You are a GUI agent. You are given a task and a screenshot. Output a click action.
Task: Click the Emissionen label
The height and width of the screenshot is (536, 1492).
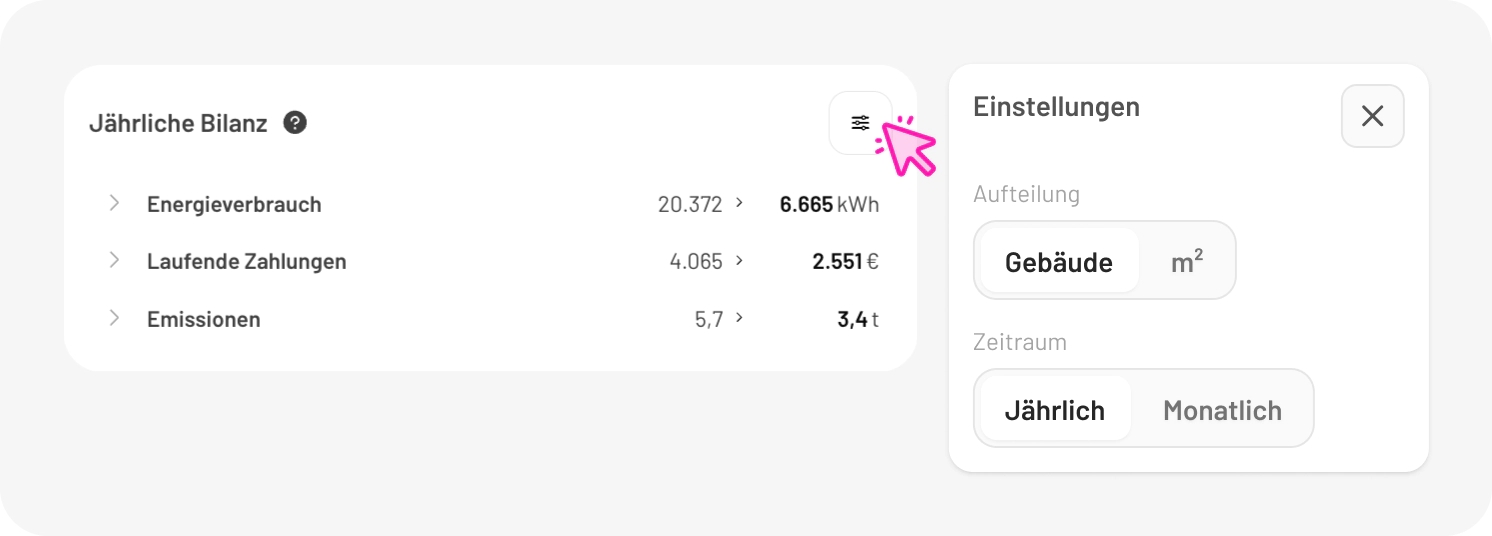point(203,320)
